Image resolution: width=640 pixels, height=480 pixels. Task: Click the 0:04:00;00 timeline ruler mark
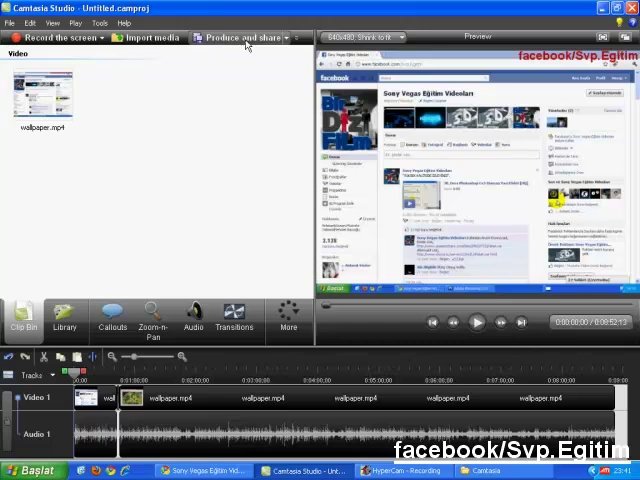pos(317,380)
